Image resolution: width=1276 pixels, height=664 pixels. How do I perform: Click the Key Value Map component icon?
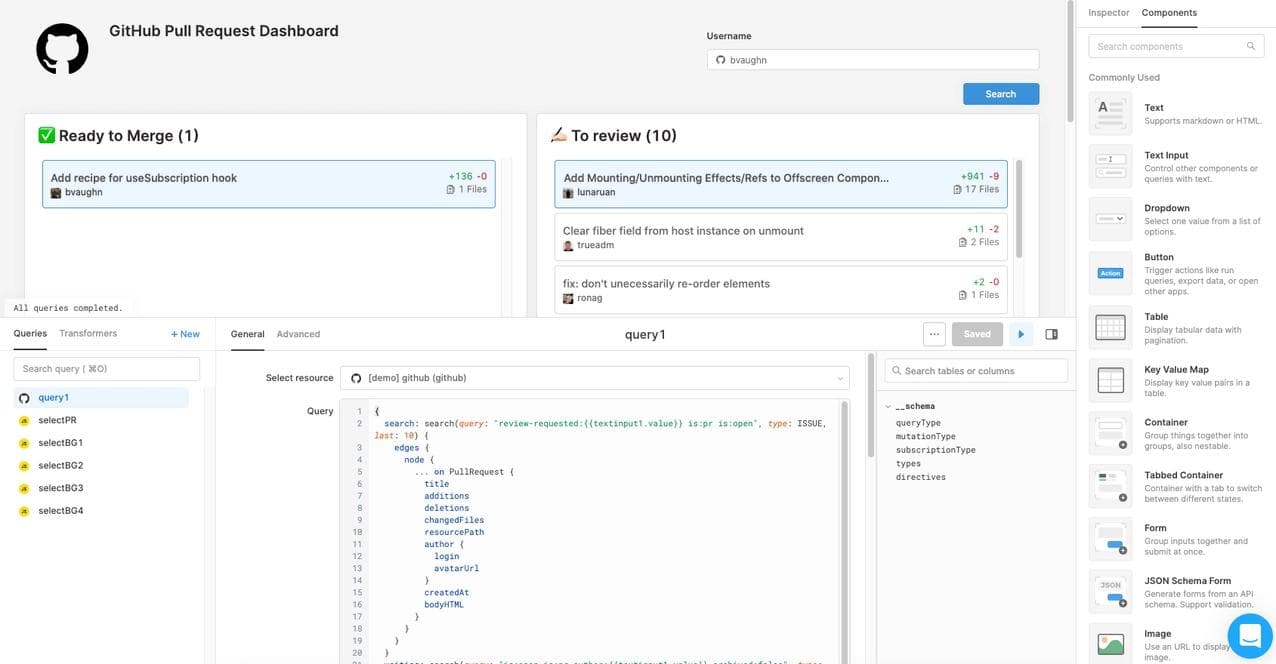pyautogui.click(x=1110, y=380)
